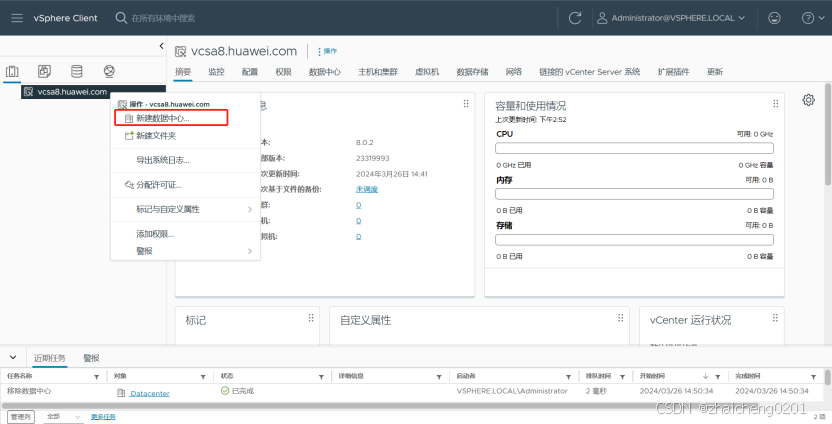Open the 虚拟机 tab
Screen dimensions: 832x424
[427, 72]
